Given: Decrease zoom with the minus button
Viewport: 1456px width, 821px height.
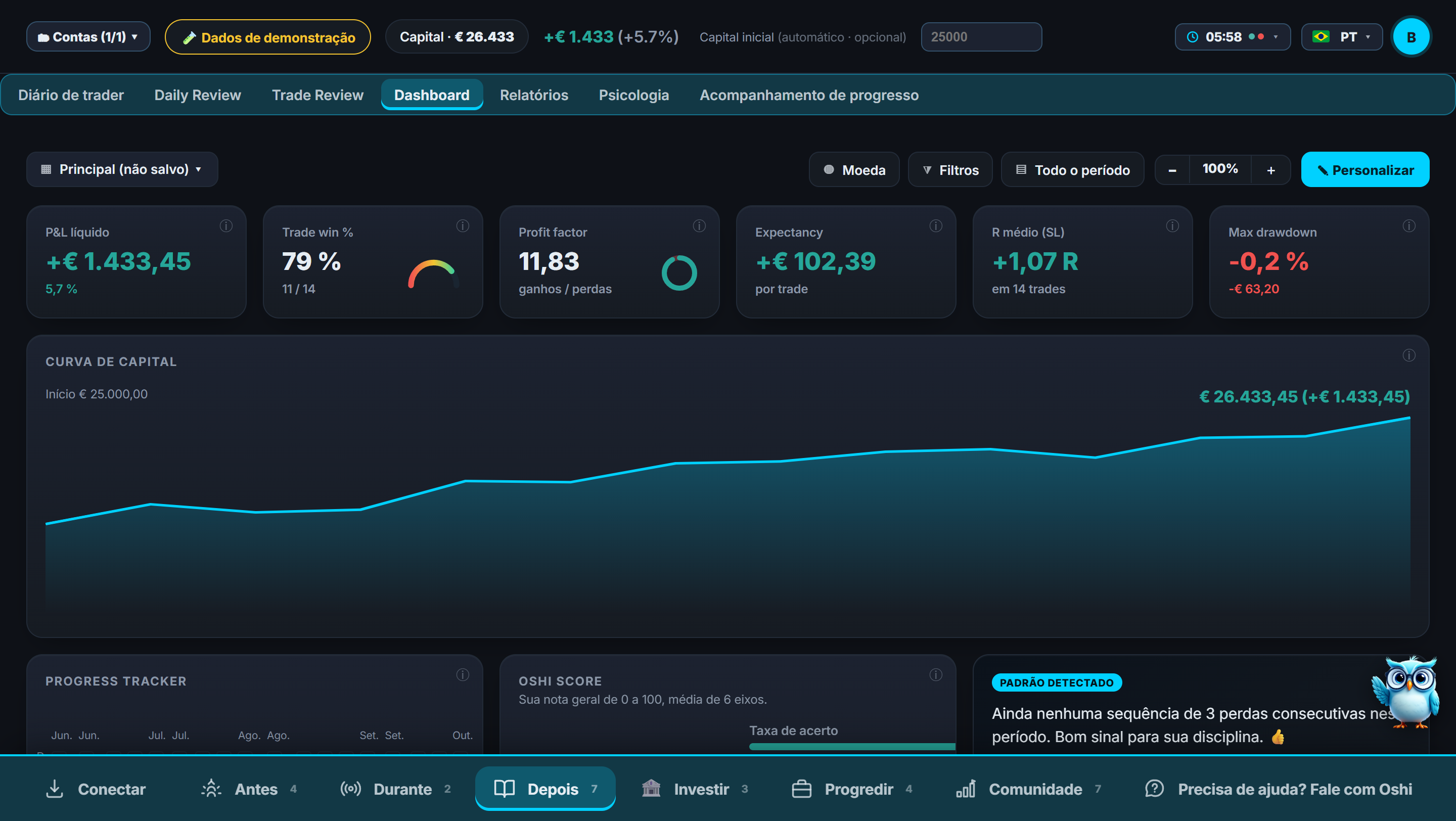Looking at the screenshot, I should tap(1172, 170).
